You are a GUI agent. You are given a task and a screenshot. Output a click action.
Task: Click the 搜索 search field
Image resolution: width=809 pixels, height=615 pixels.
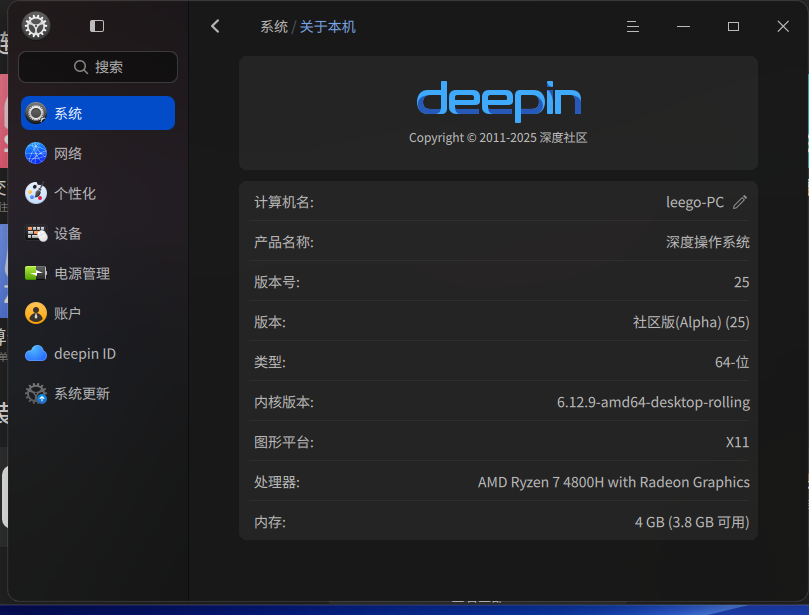[98, 67]
